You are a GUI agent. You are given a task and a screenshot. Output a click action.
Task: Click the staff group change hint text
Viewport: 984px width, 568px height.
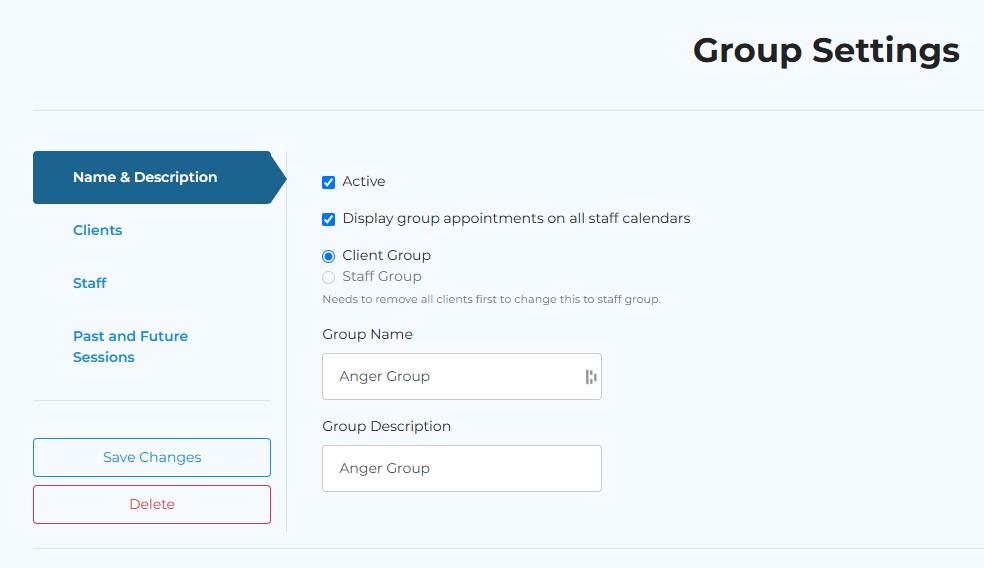pos(491,299)
